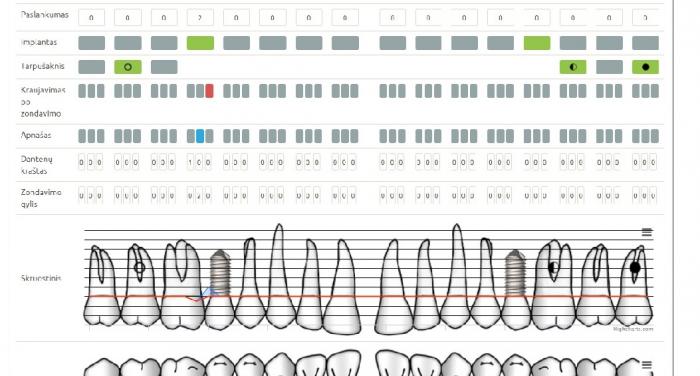Open the lower teeth chart hamburger menu
Viewport: 700px width, 376px height.
pos(646,365)
